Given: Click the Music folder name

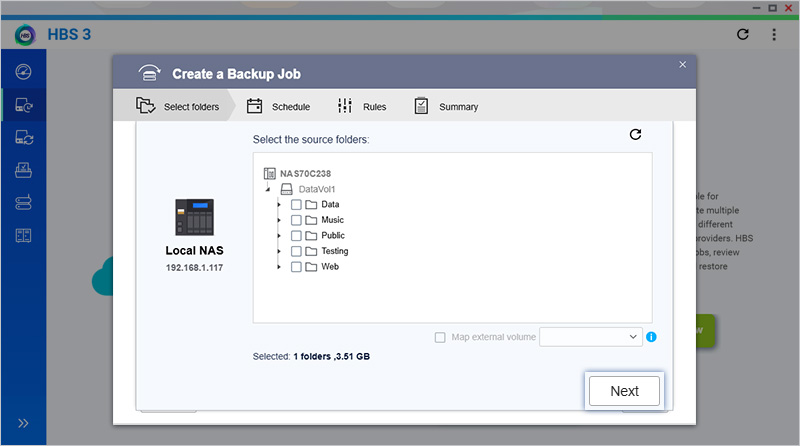Looking at the screenshot, I should (x=333, y=220).
